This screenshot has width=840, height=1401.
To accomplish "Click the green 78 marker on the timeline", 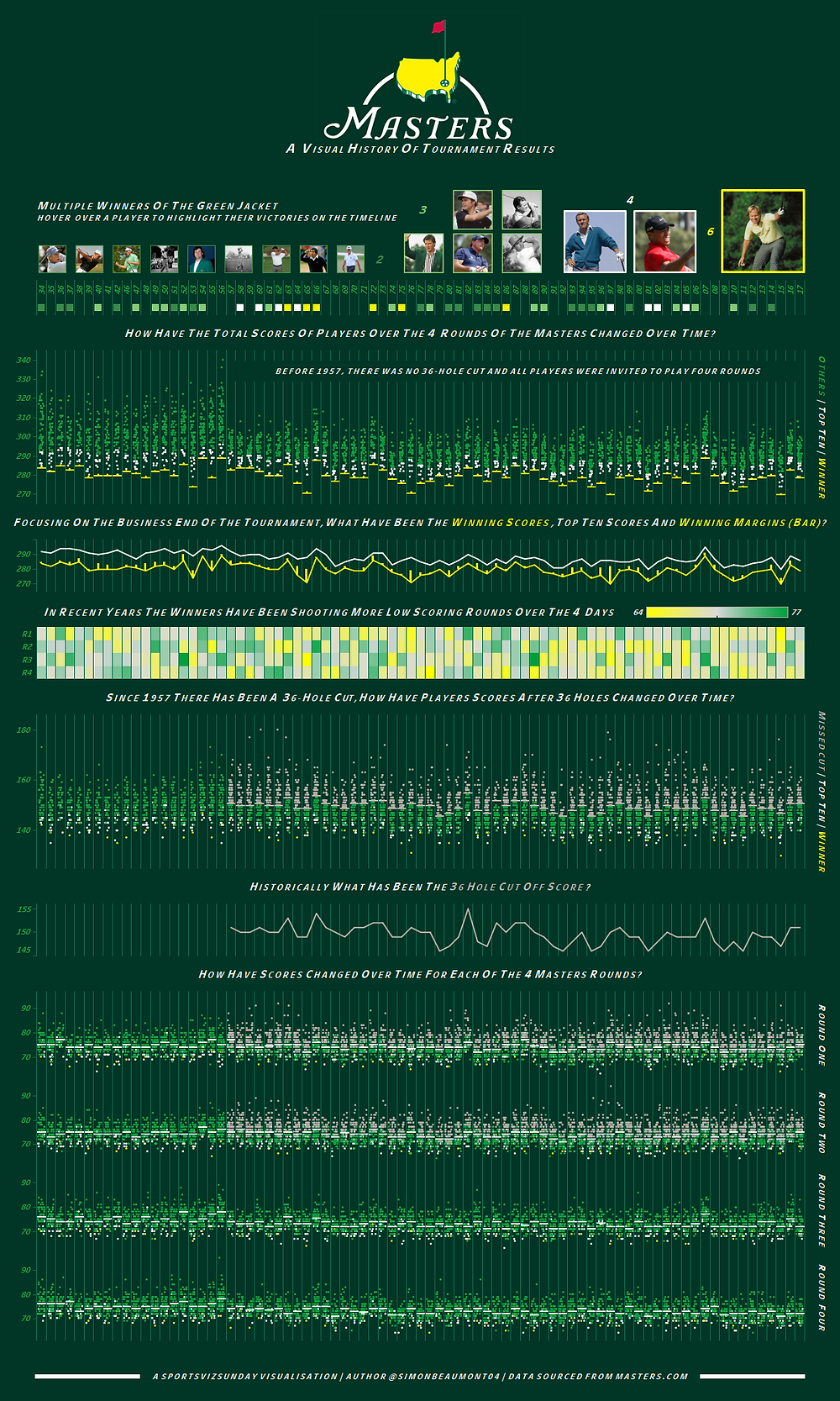I will tap(430, 308).
